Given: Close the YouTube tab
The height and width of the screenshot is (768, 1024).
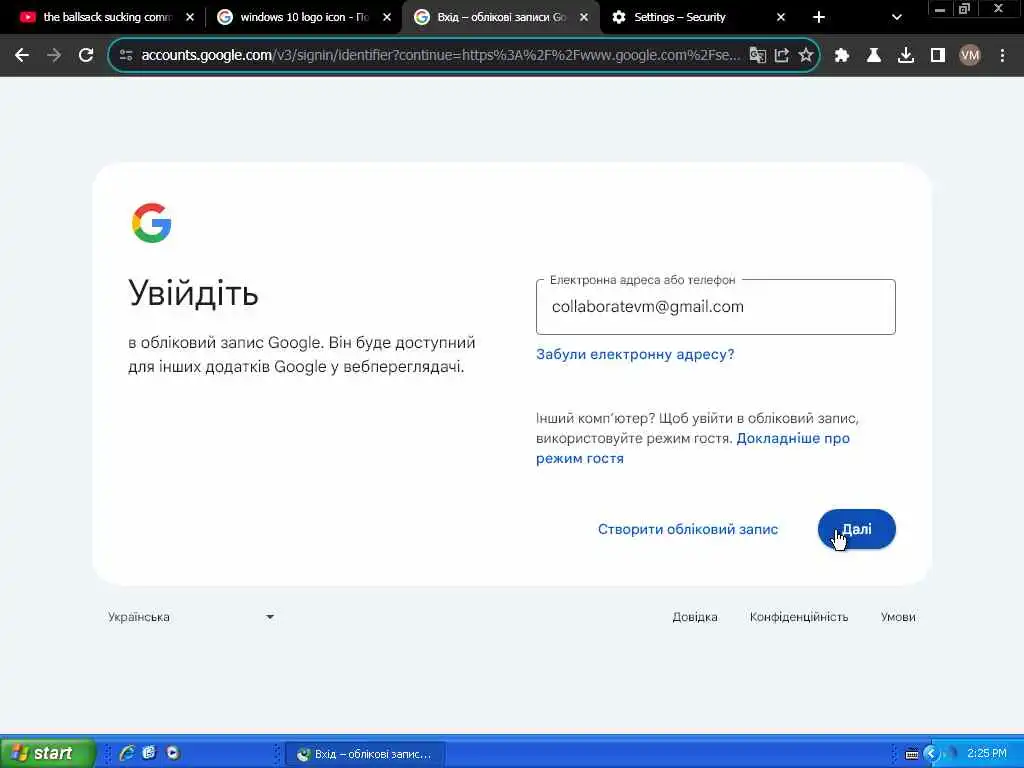Looking at the screenshot, I should (190, 18).
